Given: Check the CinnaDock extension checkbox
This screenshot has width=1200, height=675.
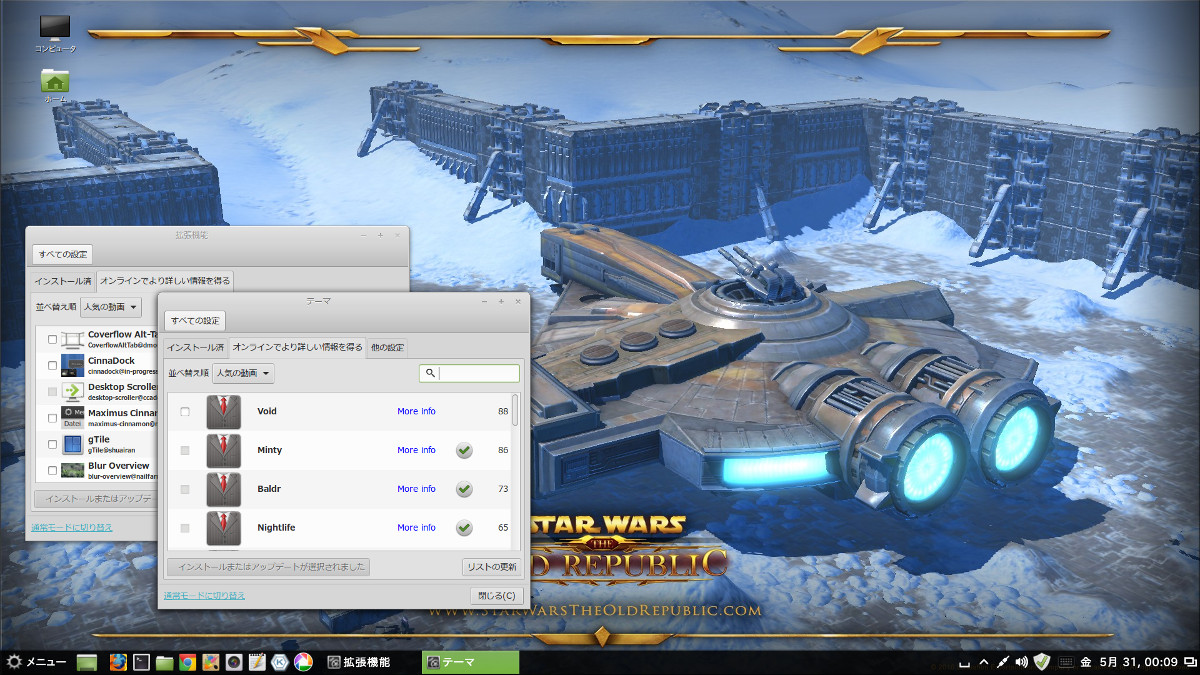Looking at the screenshot, I should coord(52,365).
